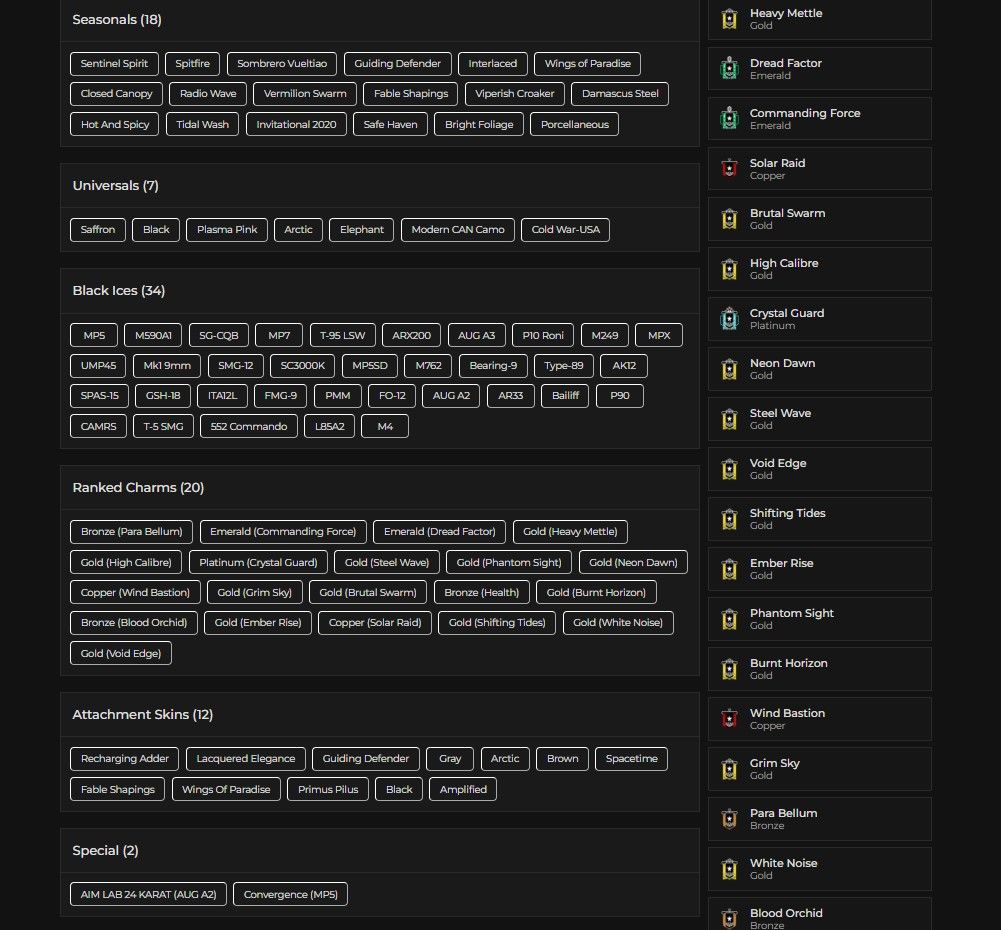Select the Recharging Adder attachment skin
The image size is (1001, 930).
124,758
